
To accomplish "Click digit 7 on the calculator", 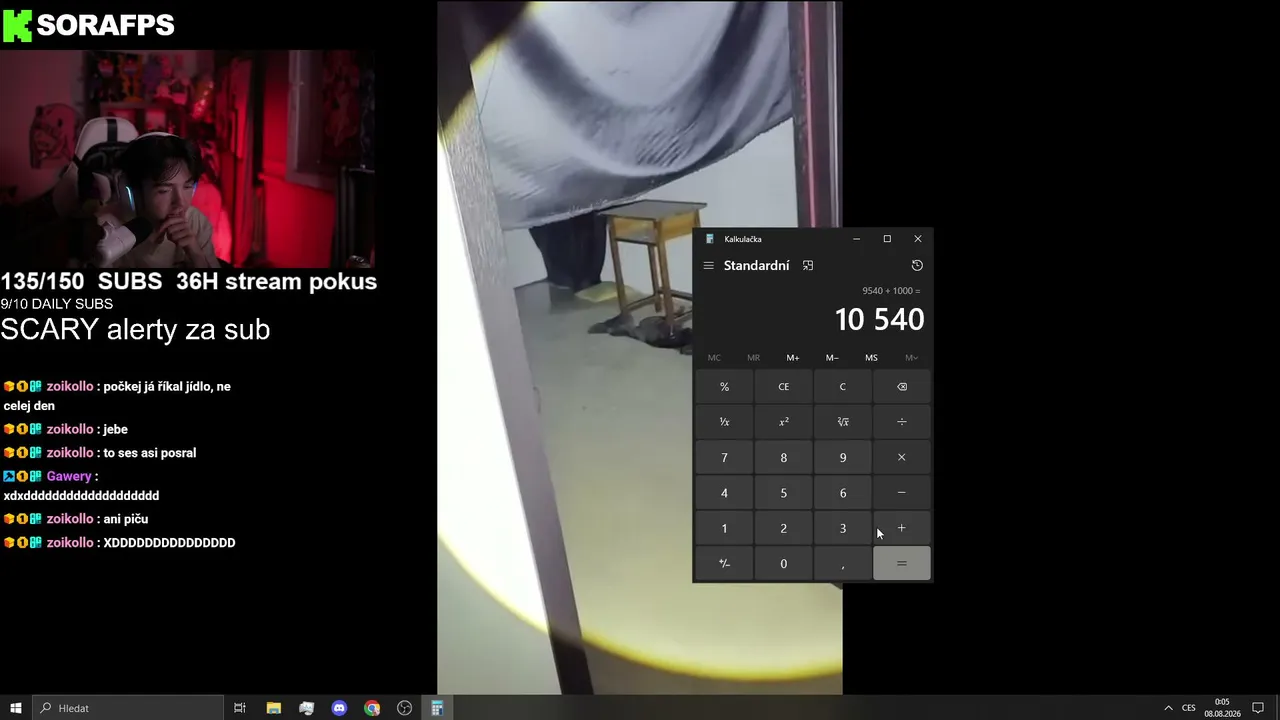I will coord(724,458).
